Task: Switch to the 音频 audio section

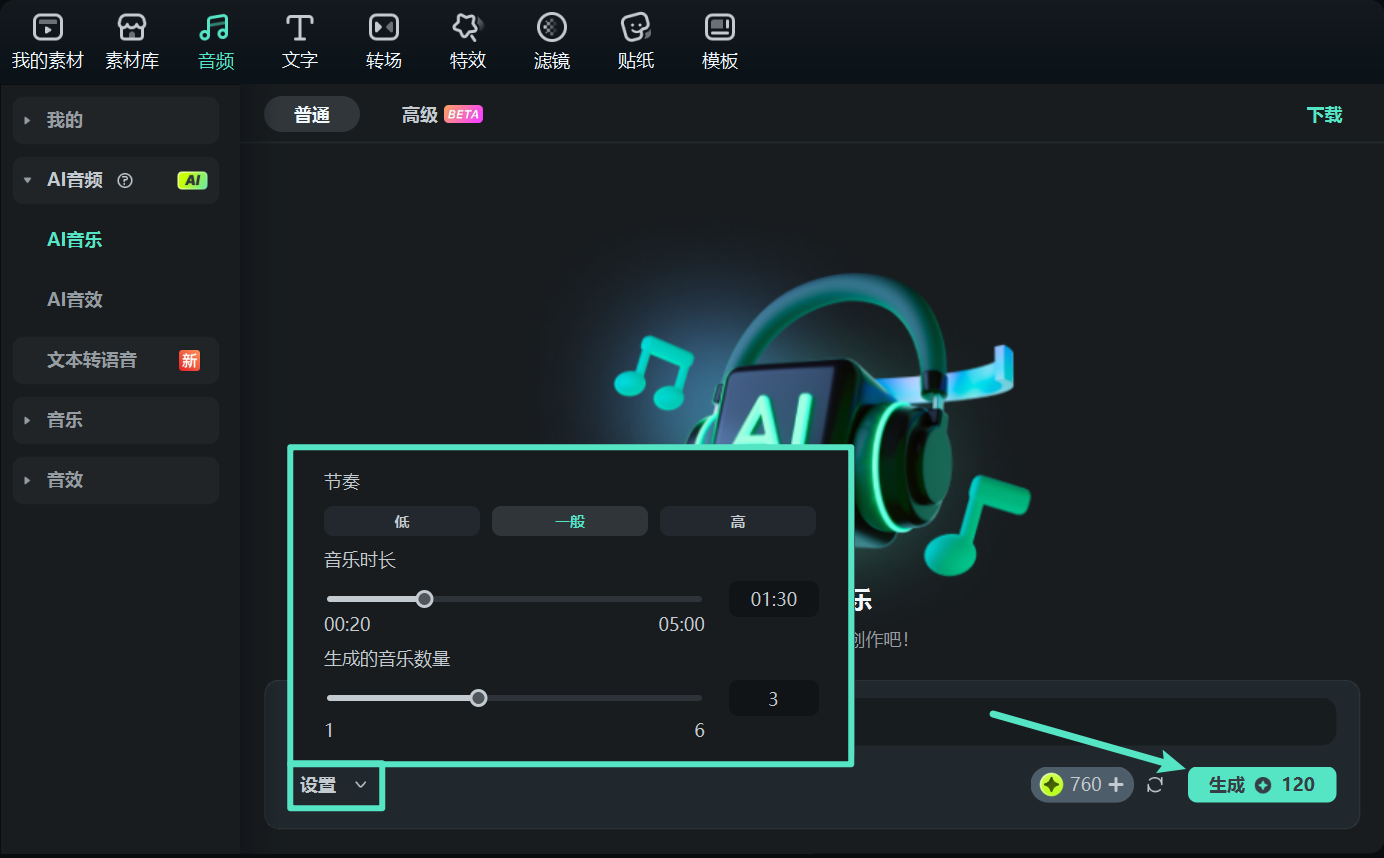Action: pyautogui.click(x=214, y=38)
